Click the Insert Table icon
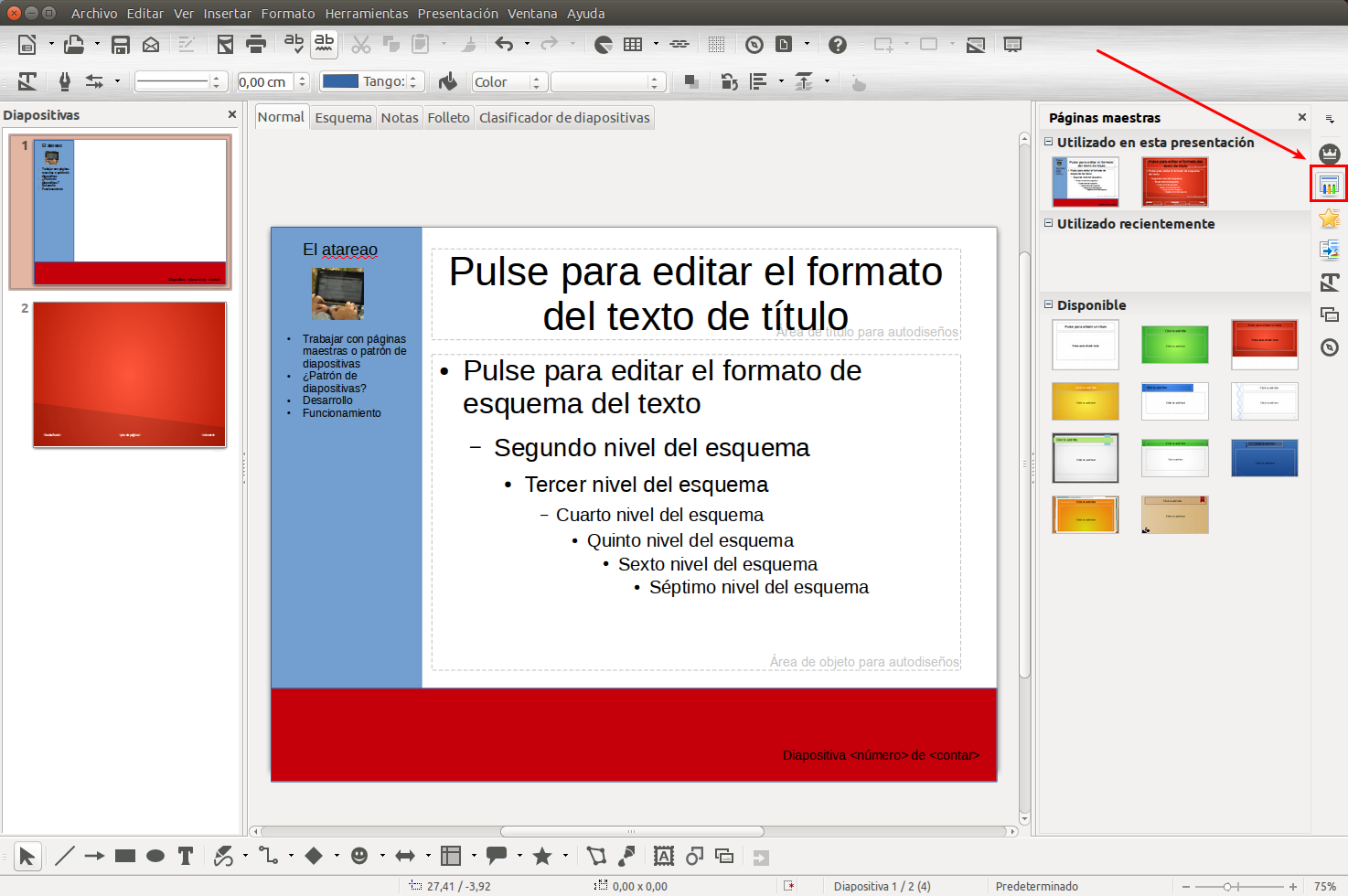The image size is (1348, 896). point(633,45)
